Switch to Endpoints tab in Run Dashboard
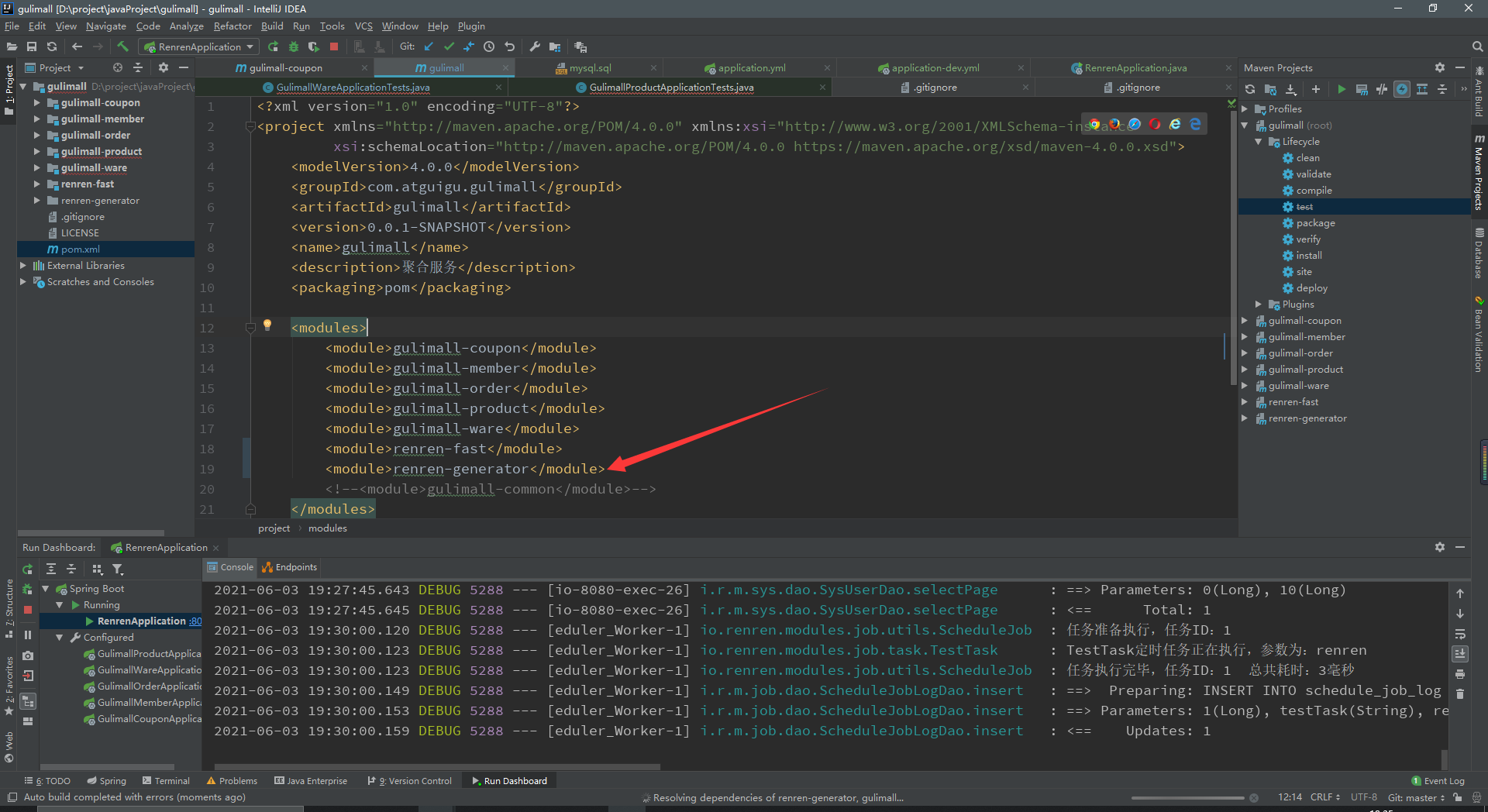The width and height of the screenshot is (1488, 812). (289, 567)
